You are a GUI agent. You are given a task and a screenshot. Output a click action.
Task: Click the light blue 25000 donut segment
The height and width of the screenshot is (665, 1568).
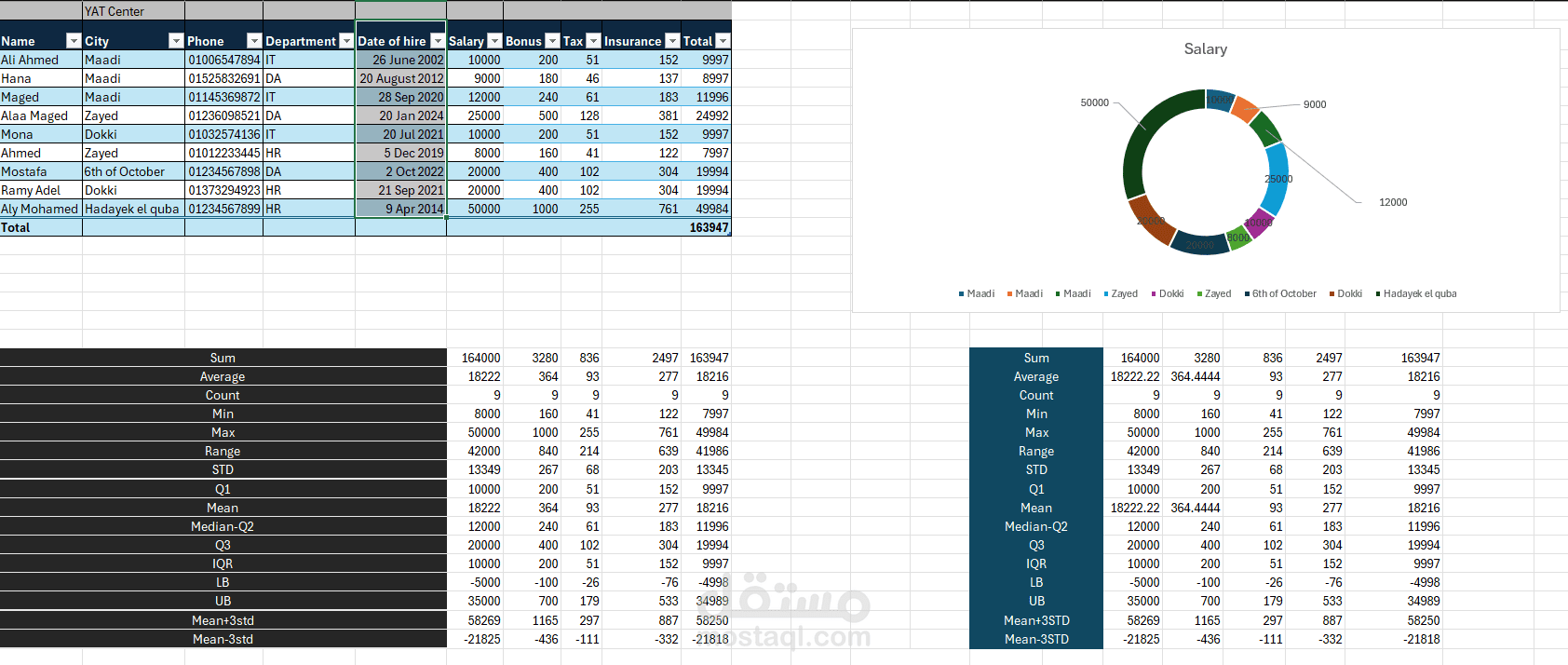point(1277,179)
